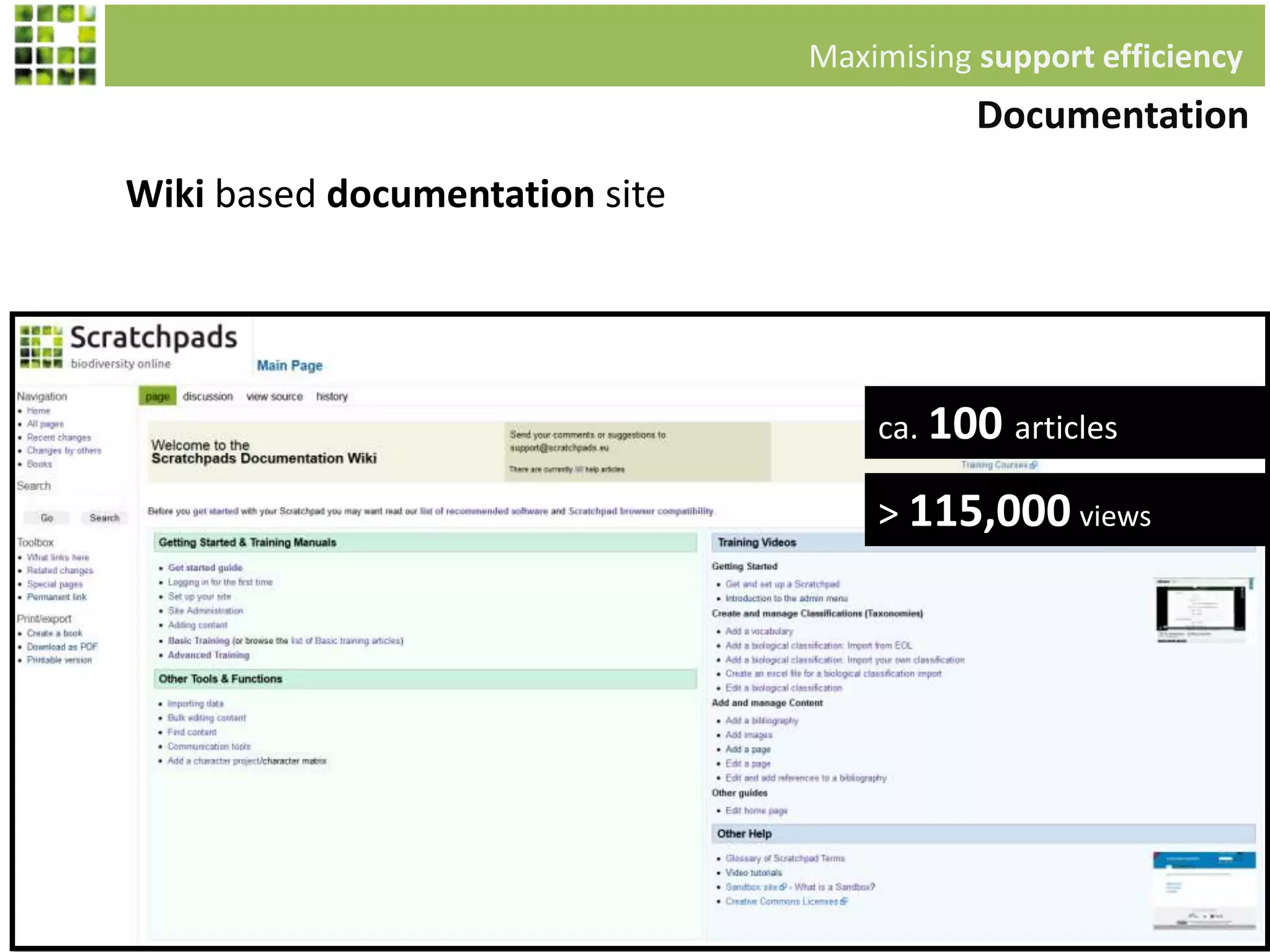The height and width of the screenshot is (952, 1270).
Task: Open 'Bulk editing content' link
Action: pos(206,718)
